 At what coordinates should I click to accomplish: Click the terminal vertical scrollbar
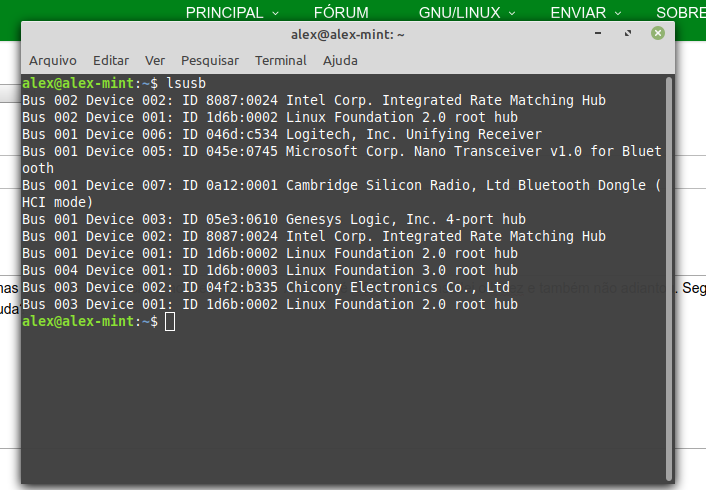669,279
